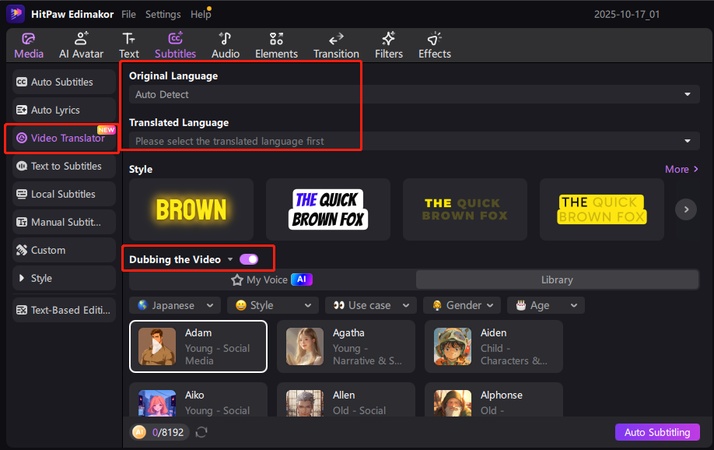Open Auto Lyrics in the sidebar
The width and height of the screenshot is (714, 450).
pyautogui.click(x=60, y=110)
